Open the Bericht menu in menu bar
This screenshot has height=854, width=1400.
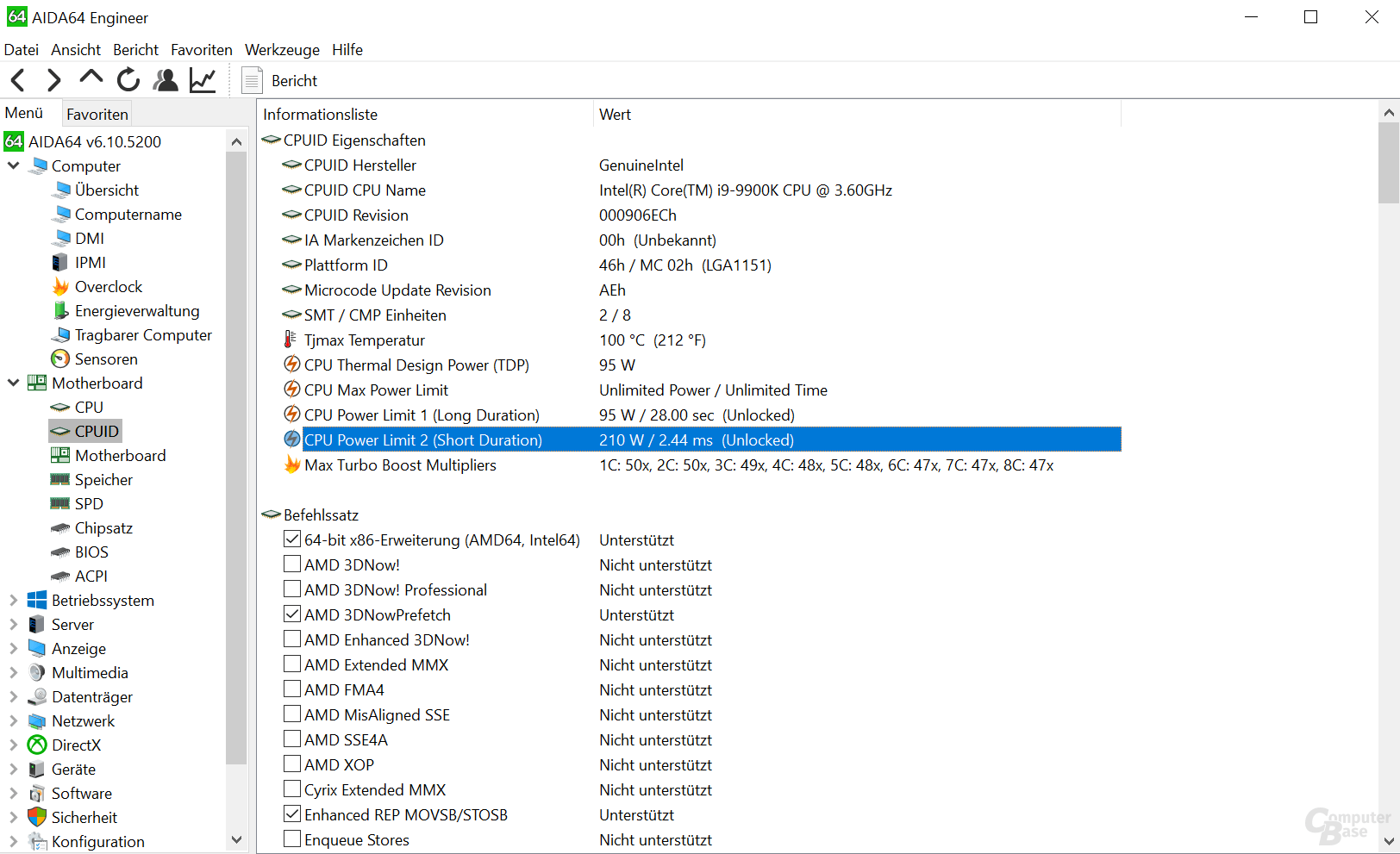coord(136,50)
